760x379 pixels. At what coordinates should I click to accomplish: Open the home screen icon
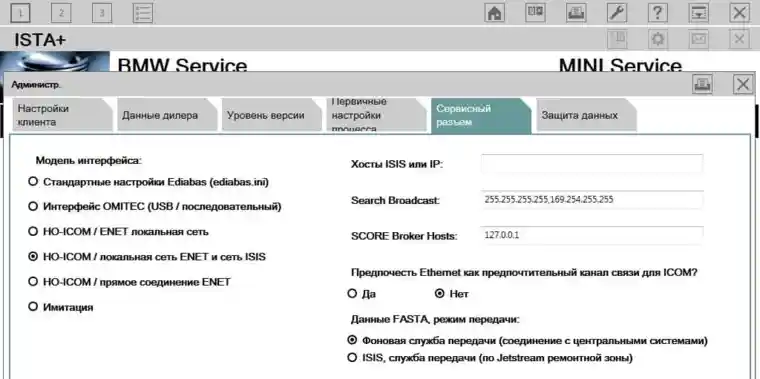494,13
